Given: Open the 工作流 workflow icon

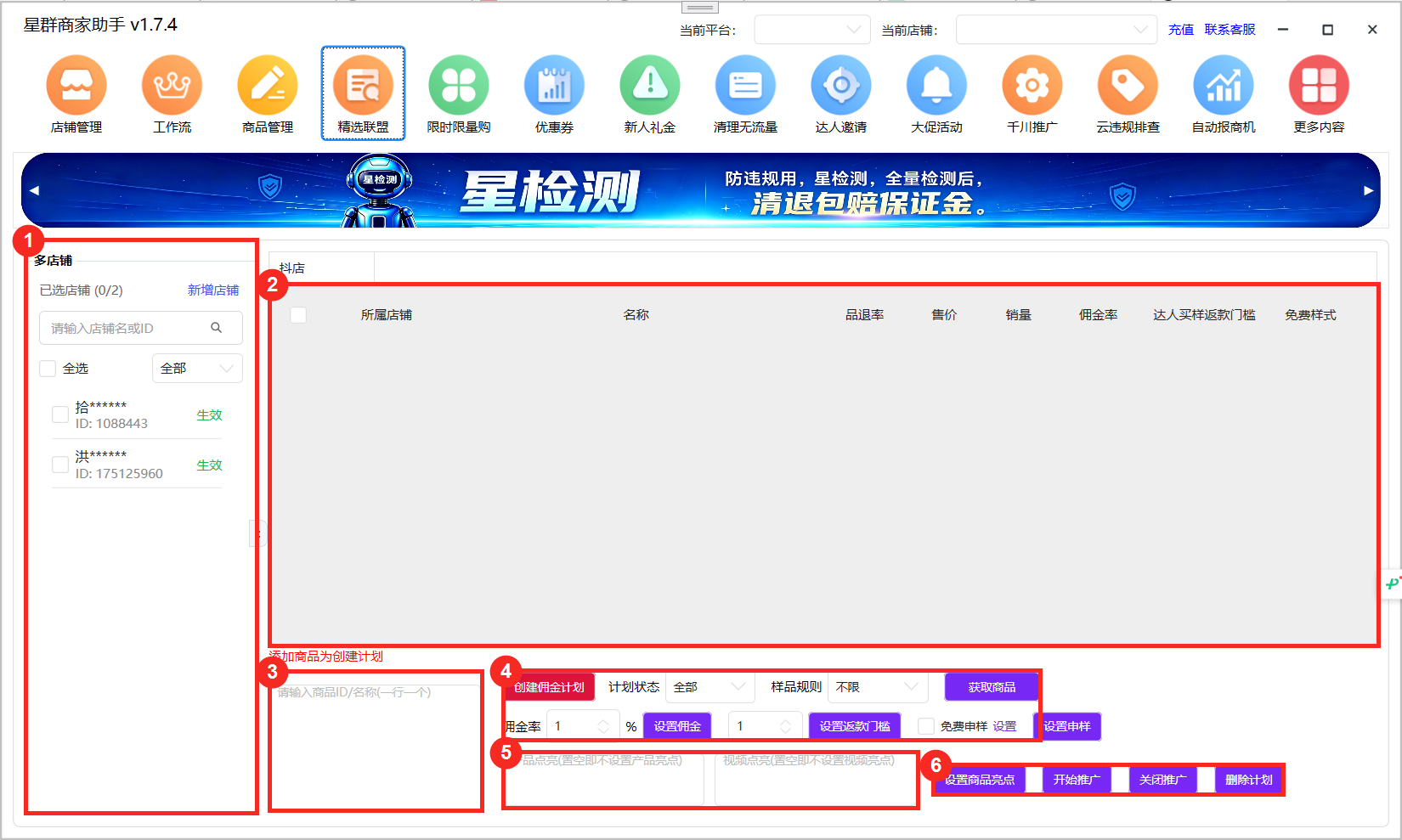Looking at the screenshot, I should tap(172, 85).
